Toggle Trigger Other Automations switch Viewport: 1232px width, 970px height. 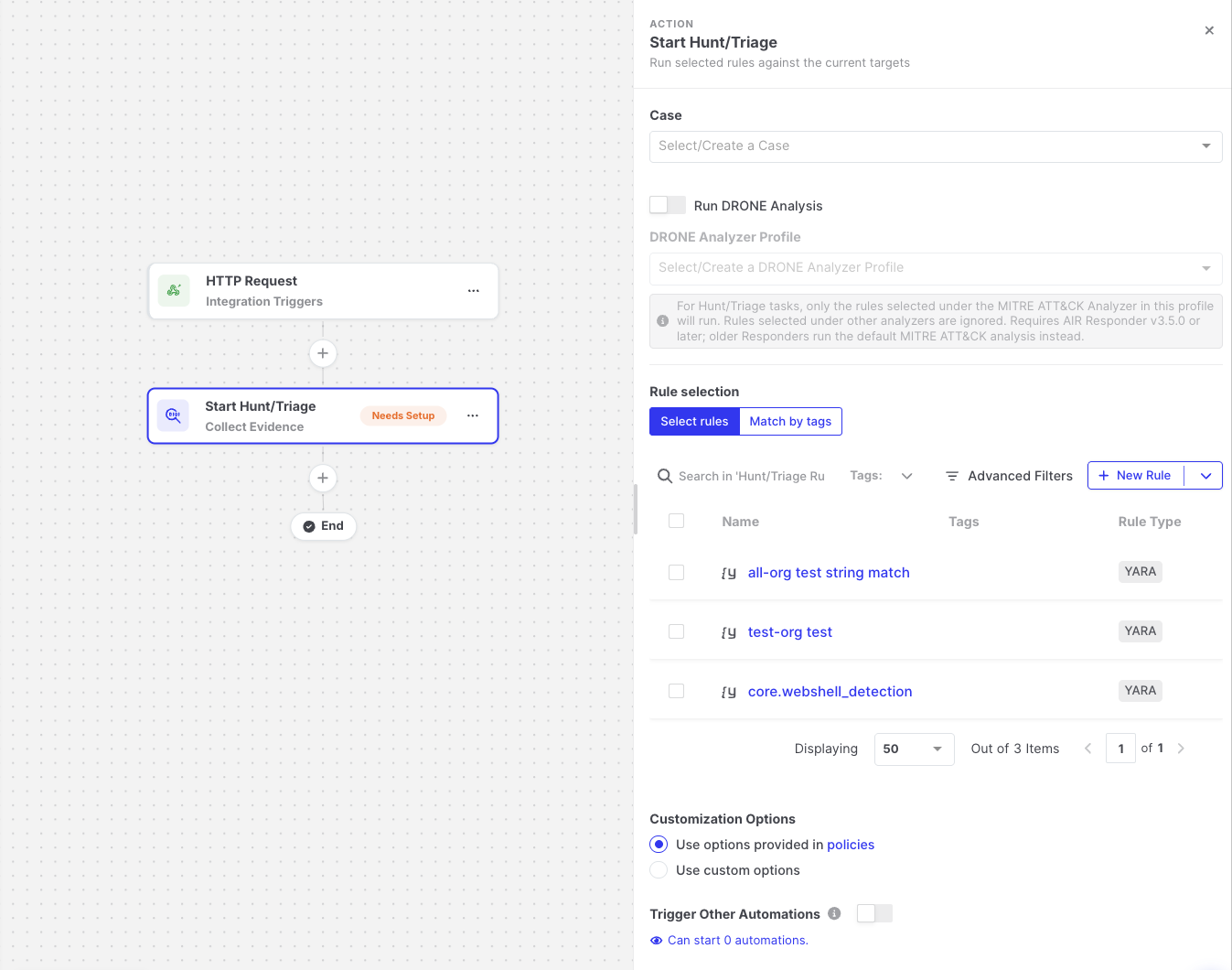point(874,913)
